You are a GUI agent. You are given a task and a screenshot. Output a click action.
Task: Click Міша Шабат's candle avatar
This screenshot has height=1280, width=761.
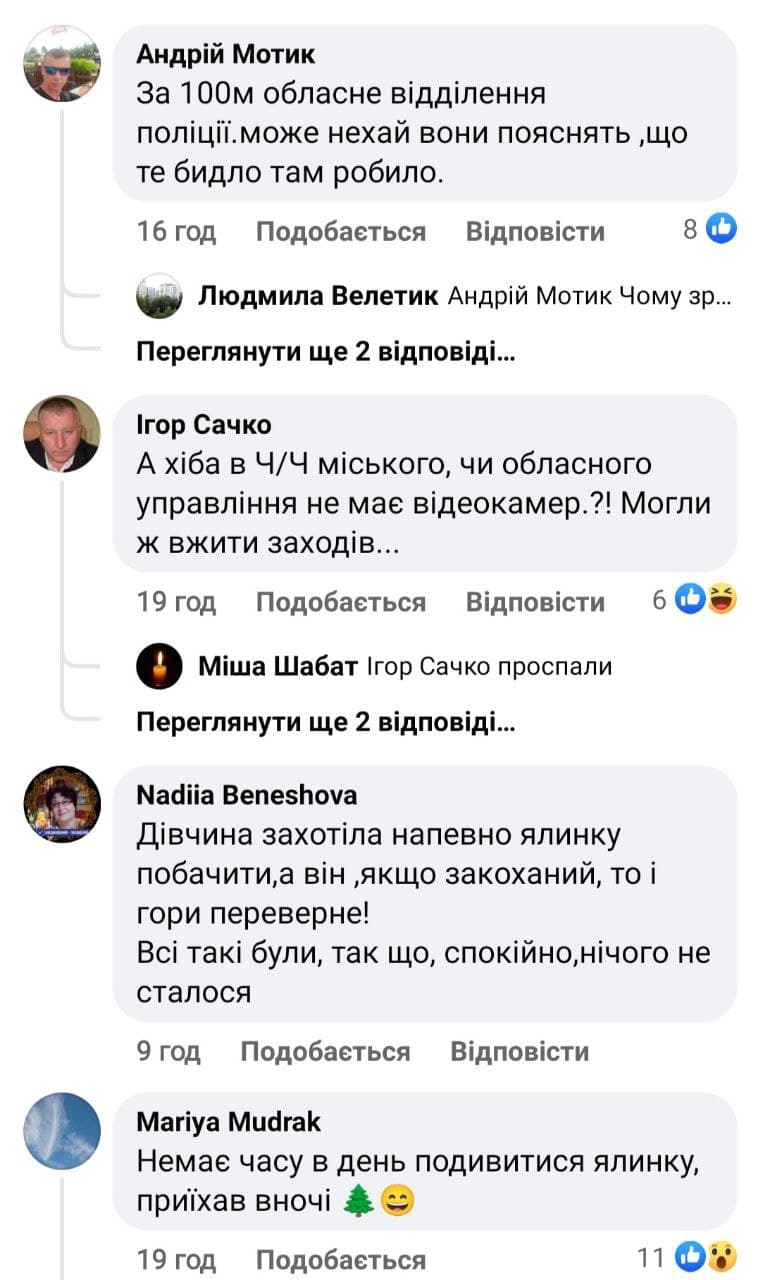[160, 666]
